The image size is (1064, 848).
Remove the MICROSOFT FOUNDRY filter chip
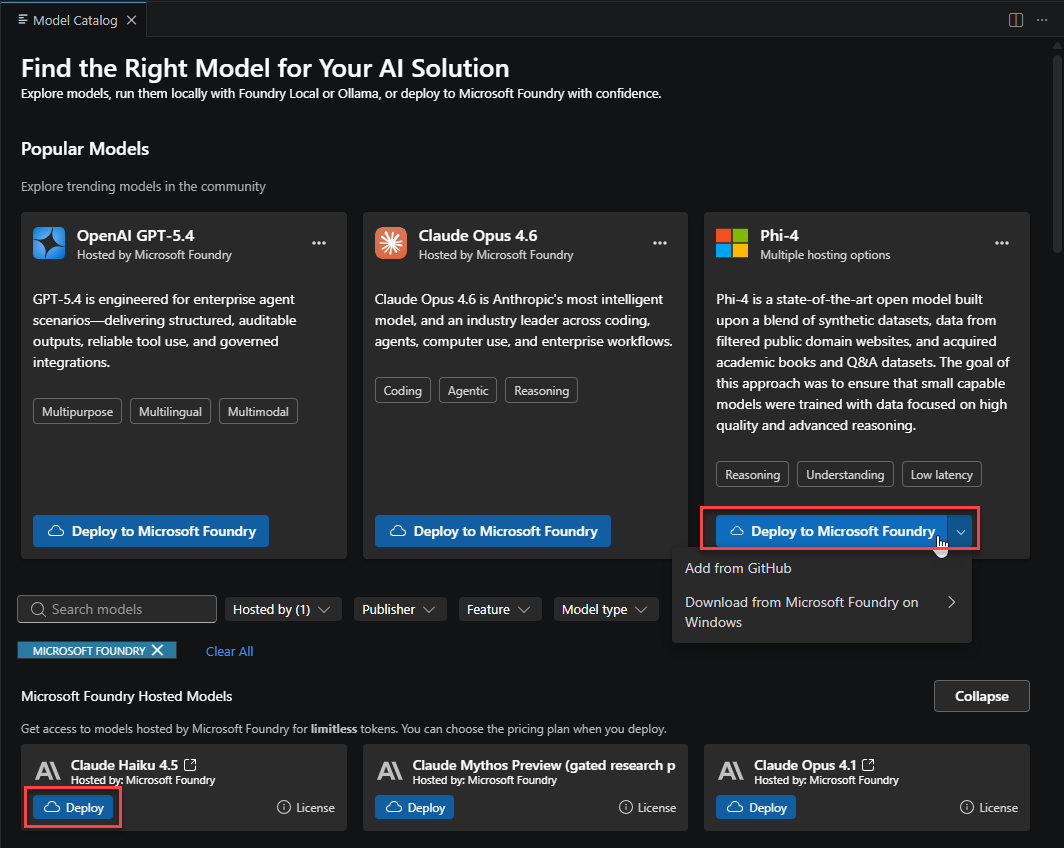pyautogui.click(x=157, y=650)
